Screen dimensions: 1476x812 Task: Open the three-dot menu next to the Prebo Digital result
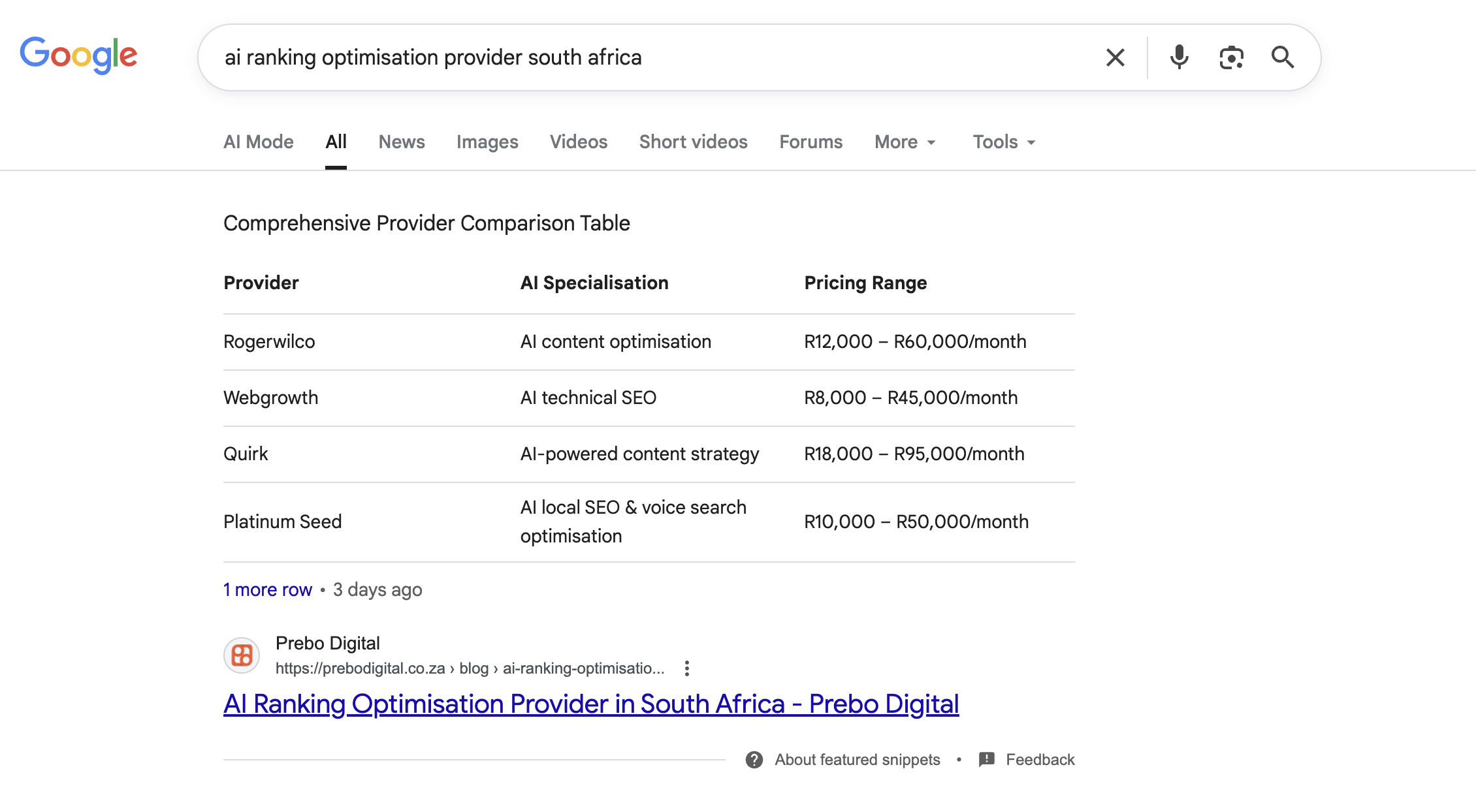[686, 668]
